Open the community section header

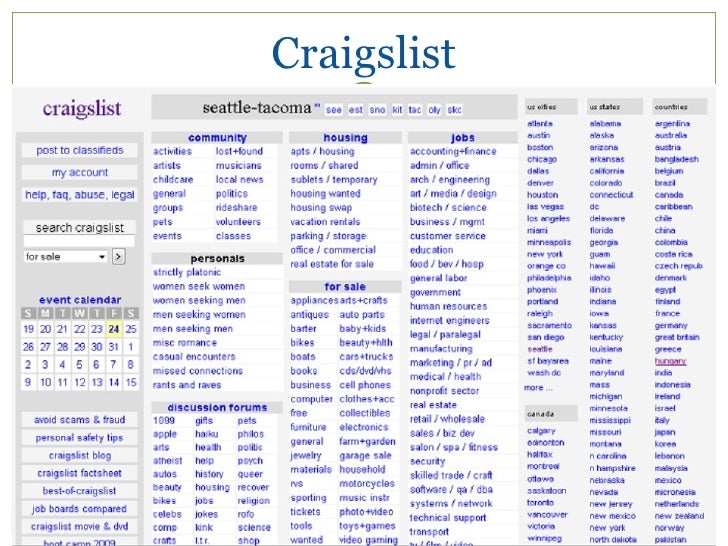click(217, 138)
